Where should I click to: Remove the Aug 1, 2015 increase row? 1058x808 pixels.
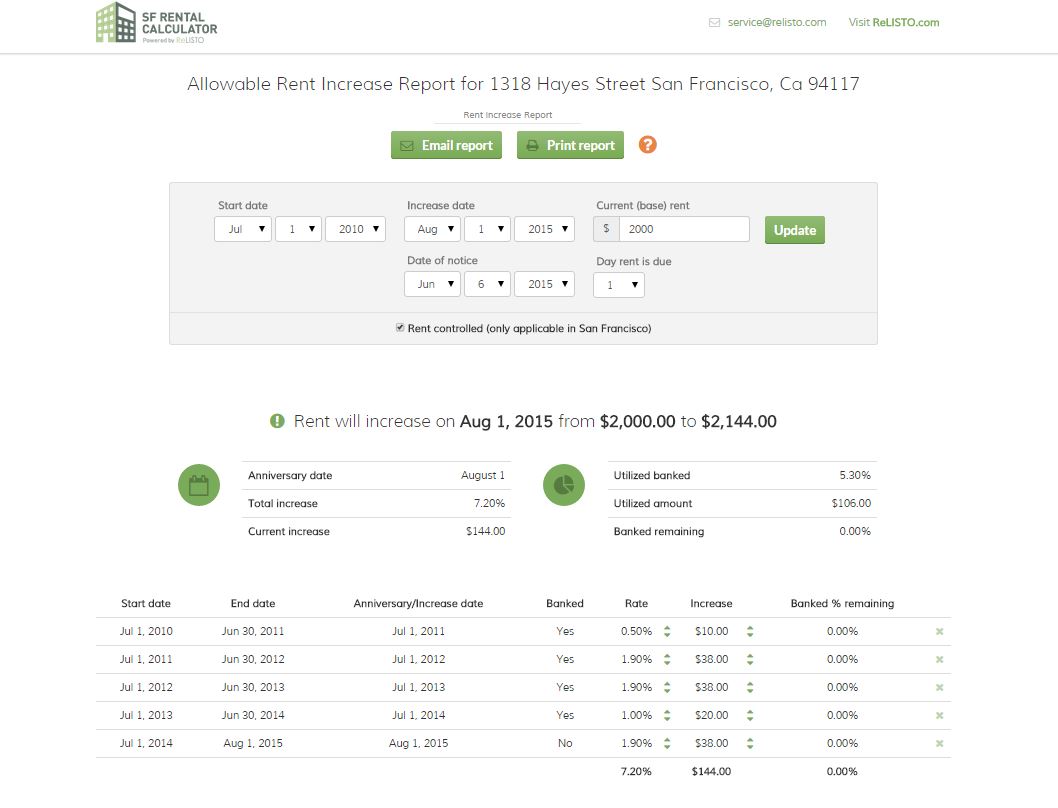point(939,744)
